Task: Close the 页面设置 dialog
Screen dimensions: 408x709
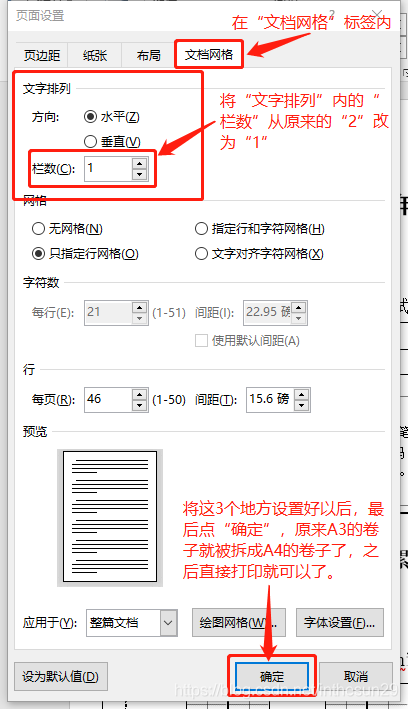Action: (376, 15)
